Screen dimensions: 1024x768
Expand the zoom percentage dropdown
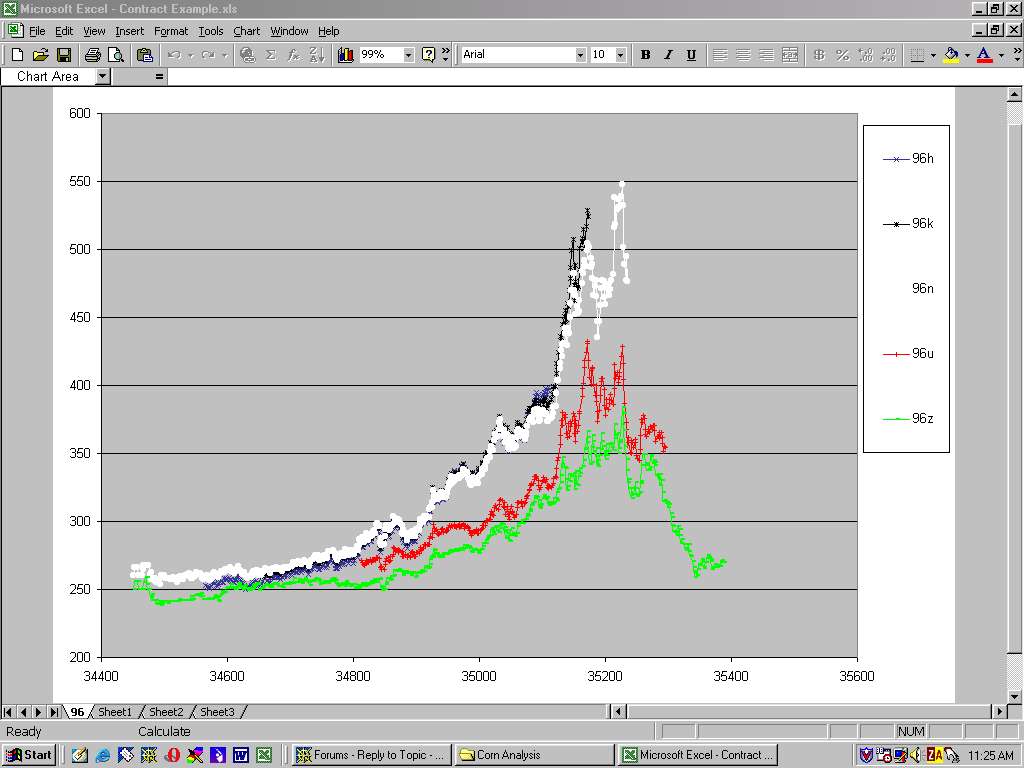pos(408,55)
